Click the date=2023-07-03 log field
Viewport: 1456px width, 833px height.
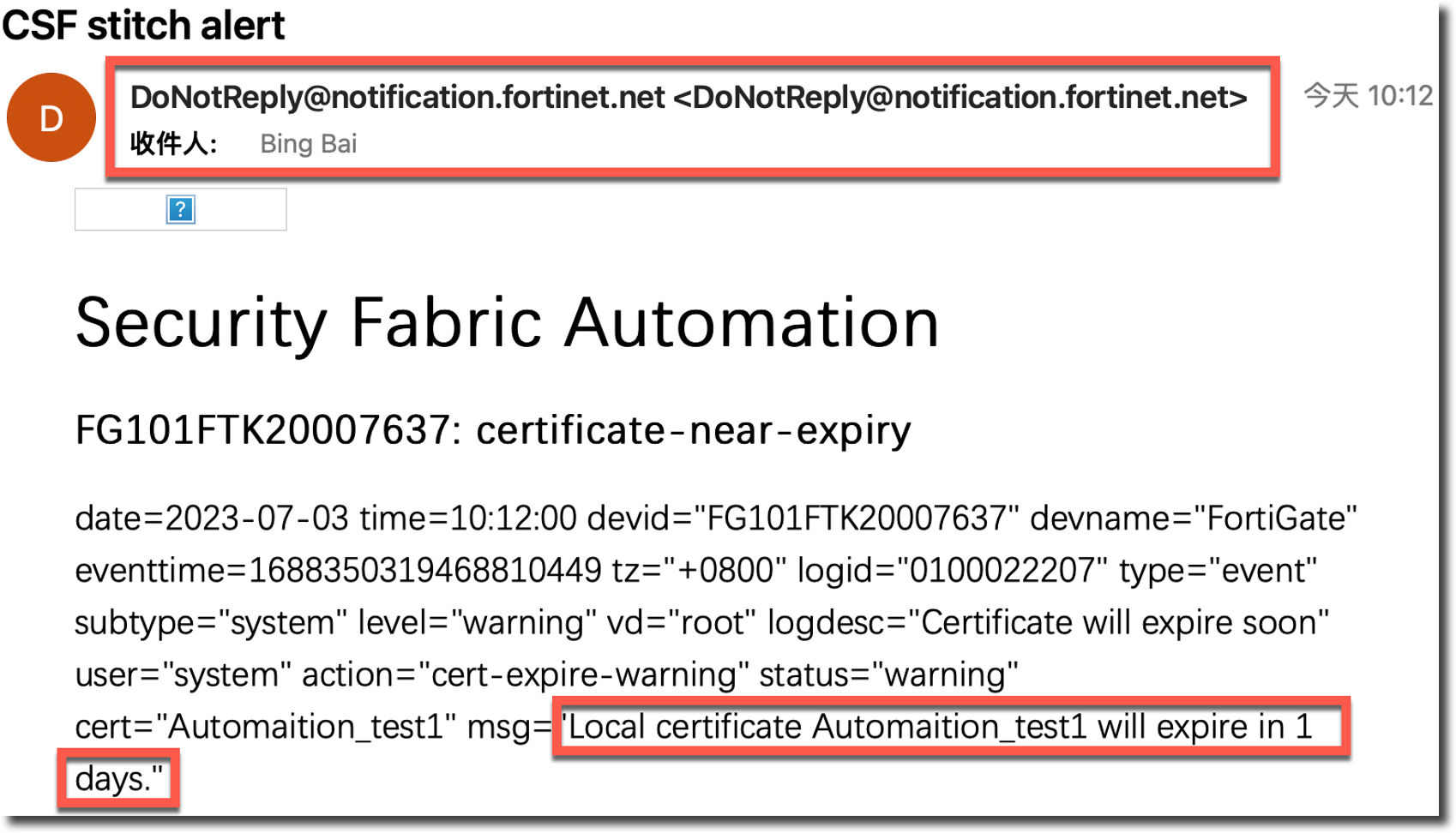pos(212,518)
